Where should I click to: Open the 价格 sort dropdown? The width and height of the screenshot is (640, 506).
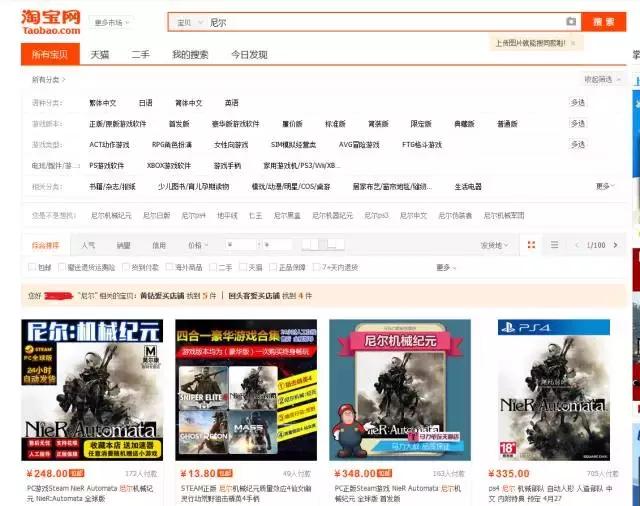(x=198, y=245)
